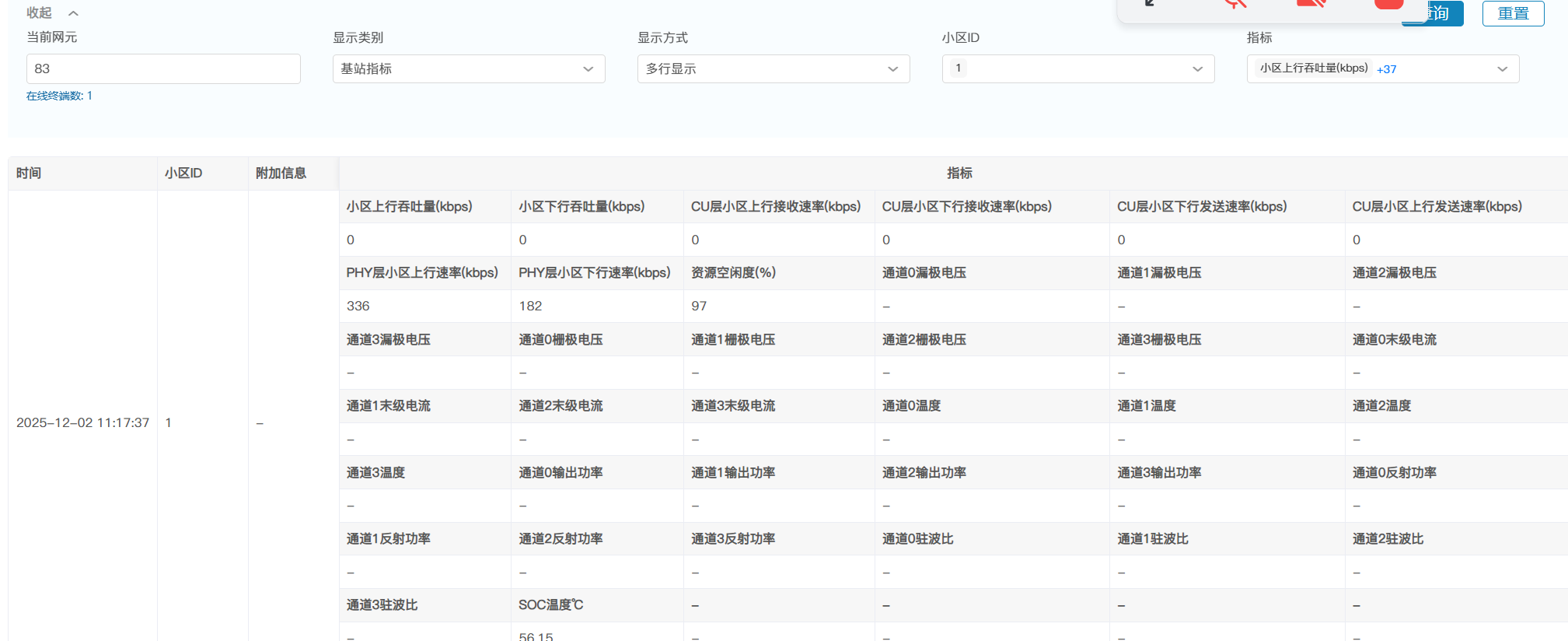Click the 小区ID column header
Image resolution: width=1568 pixels, height=641 pixels.
click(x=183, y=173)
